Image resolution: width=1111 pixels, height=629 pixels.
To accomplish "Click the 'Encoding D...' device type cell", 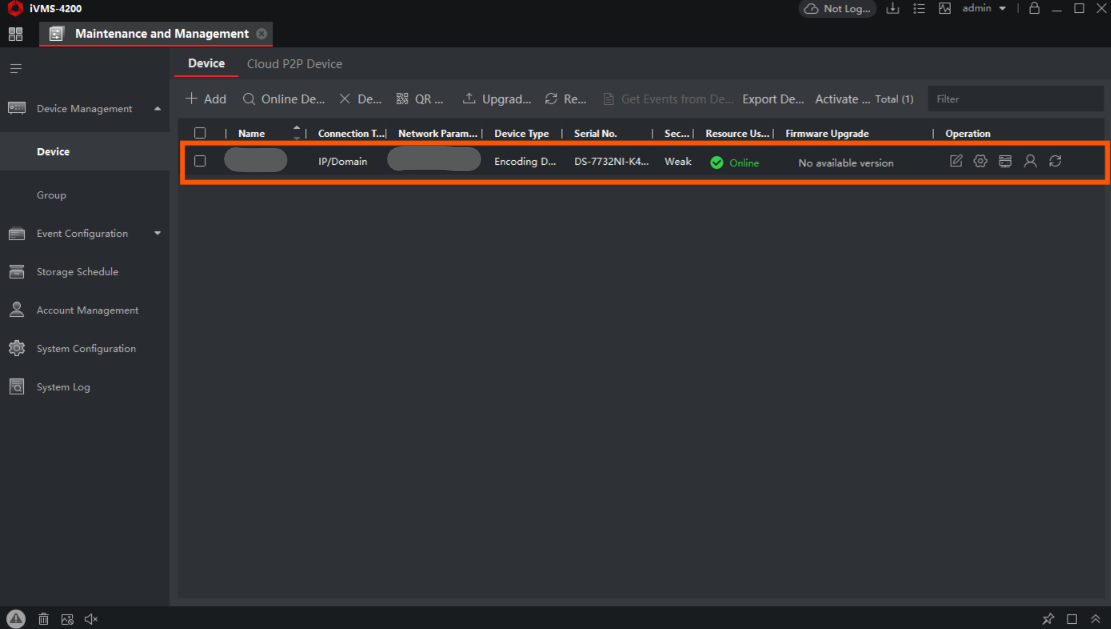I will [525, 162].
